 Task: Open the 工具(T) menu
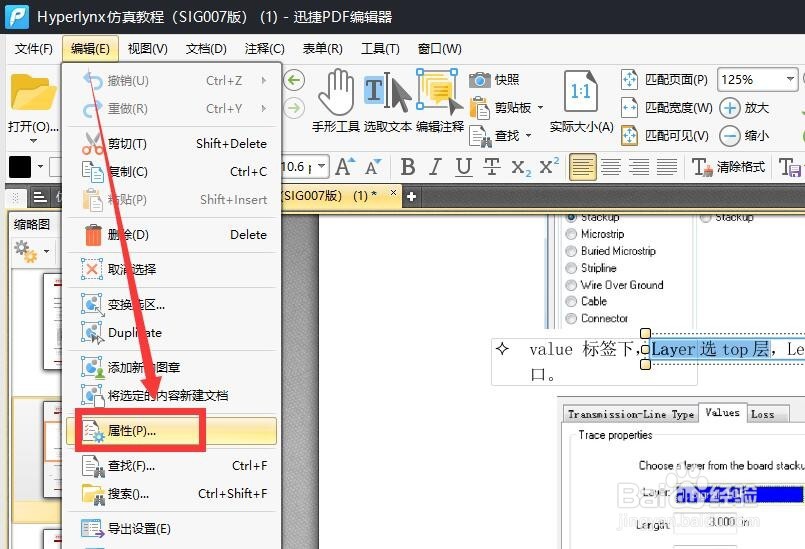[x=380, y=49]
